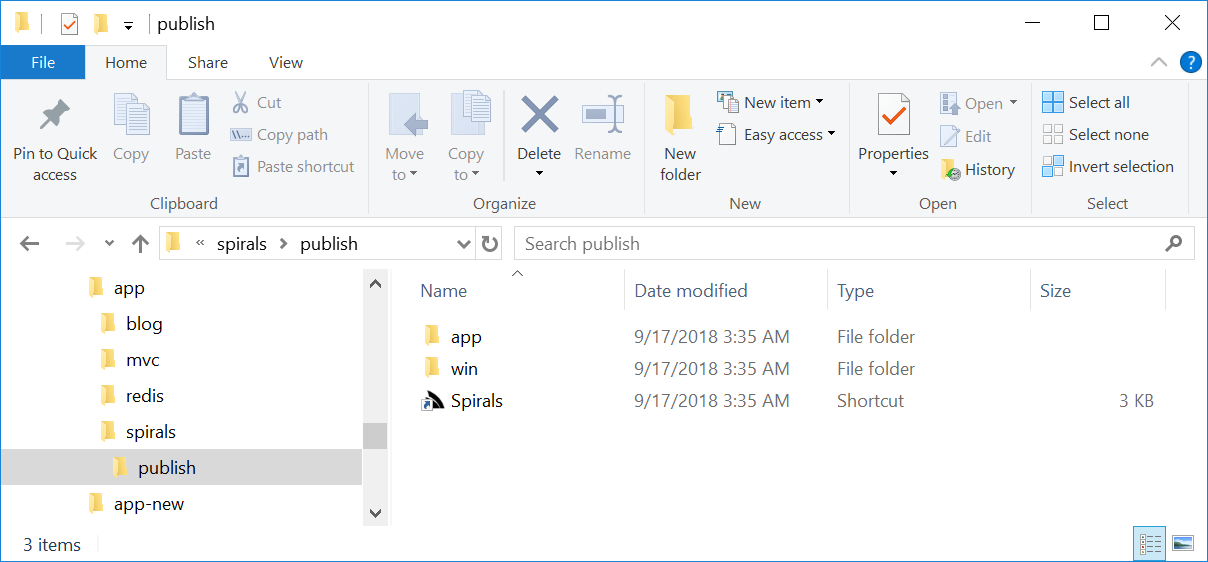Click Copy path in ribbon
Image resolution: width=1208 pixels, height=562 pixels.
coord(280,134)
